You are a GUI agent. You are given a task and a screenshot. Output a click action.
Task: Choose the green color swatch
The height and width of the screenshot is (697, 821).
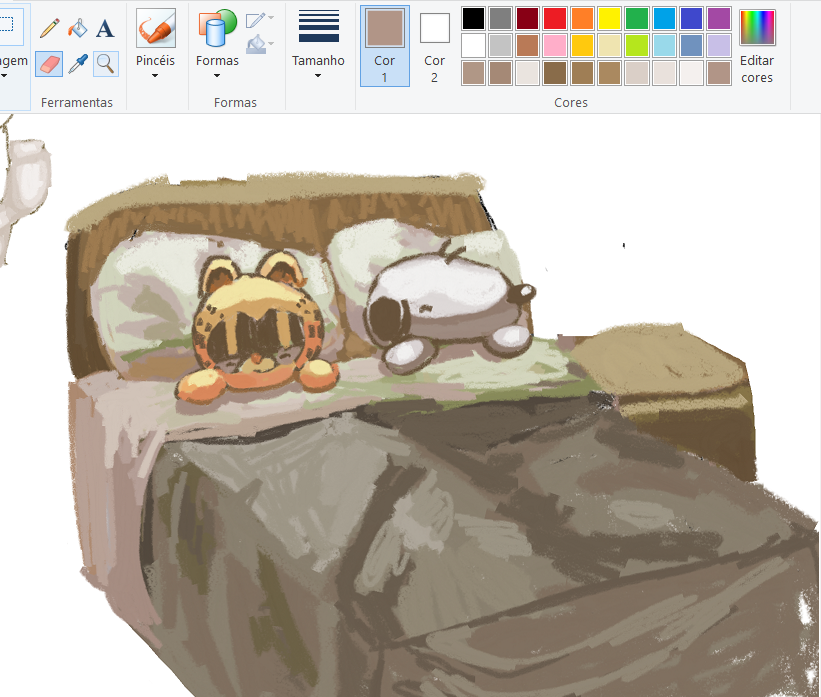pyautogui.click(x=637, y=19)
